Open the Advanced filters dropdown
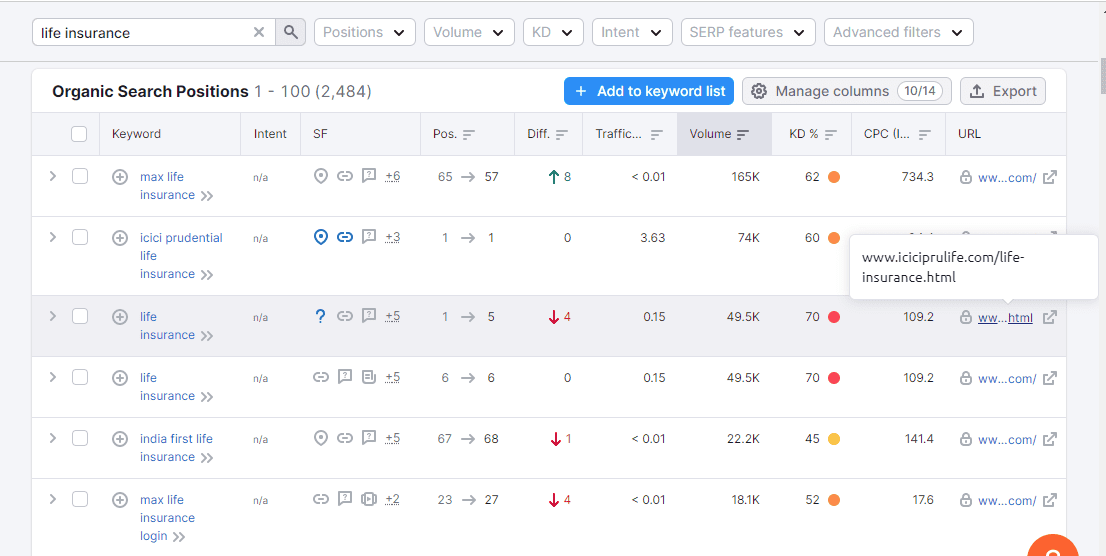 click(x=899, y=32)
